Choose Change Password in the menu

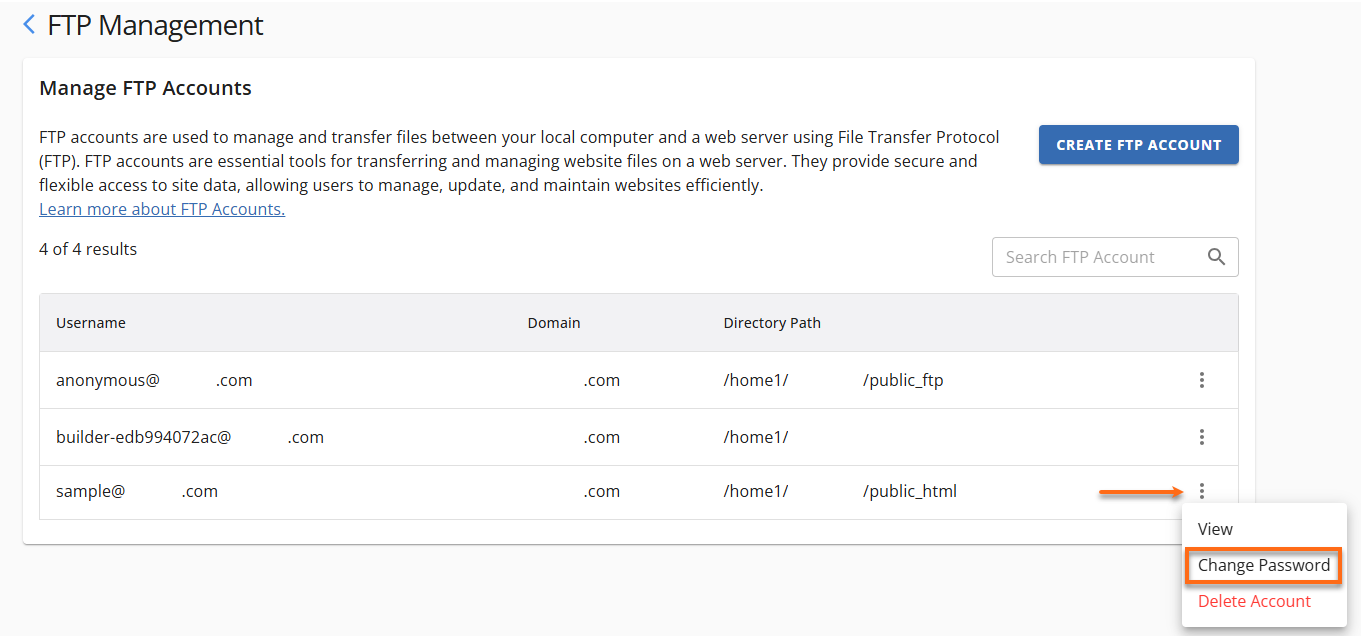(x=1264, y=565)
